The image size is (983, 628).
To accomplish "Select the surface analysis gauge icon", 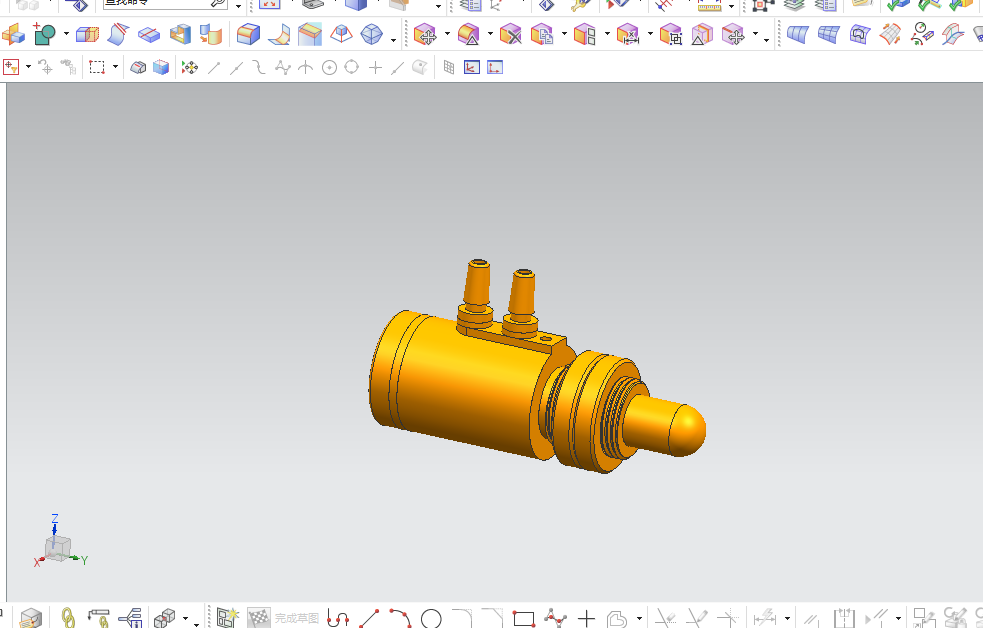I will point(922,34).
